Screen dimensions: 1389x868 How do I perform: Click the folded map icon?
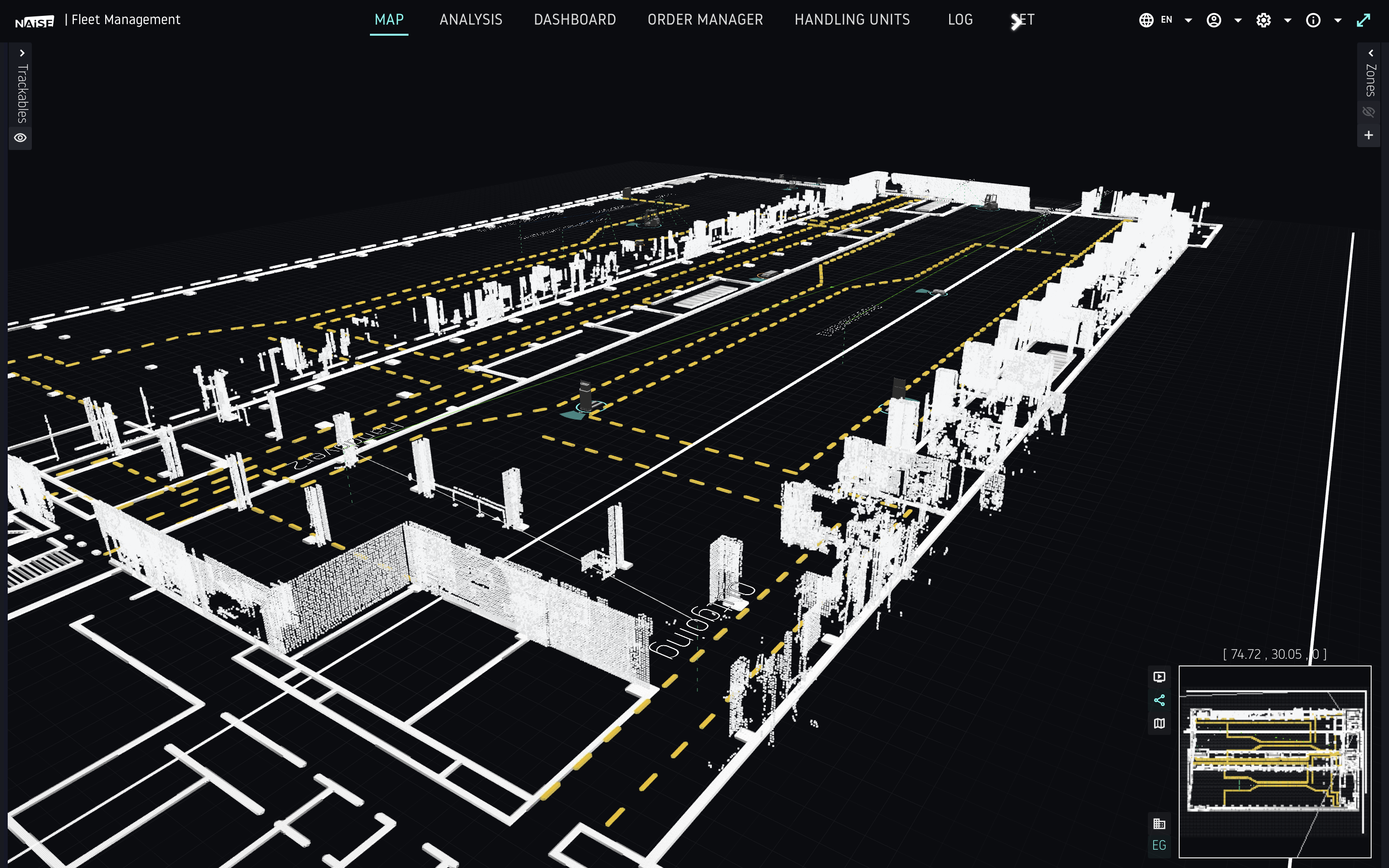(1159, 723)
